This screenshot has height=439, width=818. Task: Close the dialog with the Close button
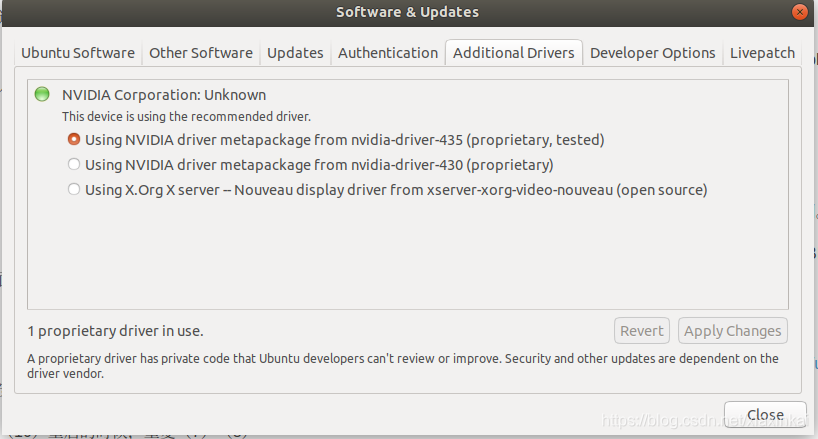(765, 414)
